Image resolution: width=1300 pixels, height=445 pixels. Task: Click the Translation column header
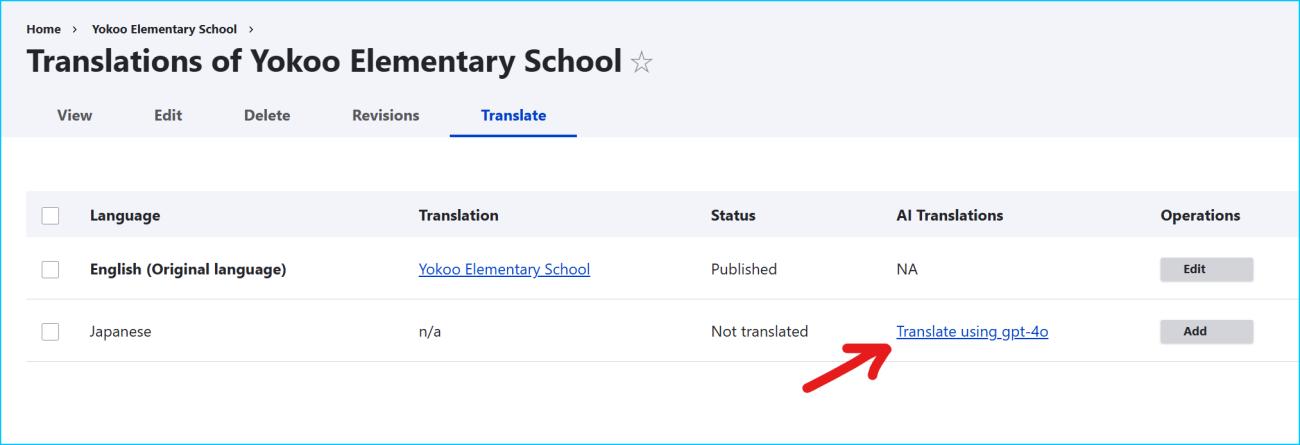(x=458, y=215)
